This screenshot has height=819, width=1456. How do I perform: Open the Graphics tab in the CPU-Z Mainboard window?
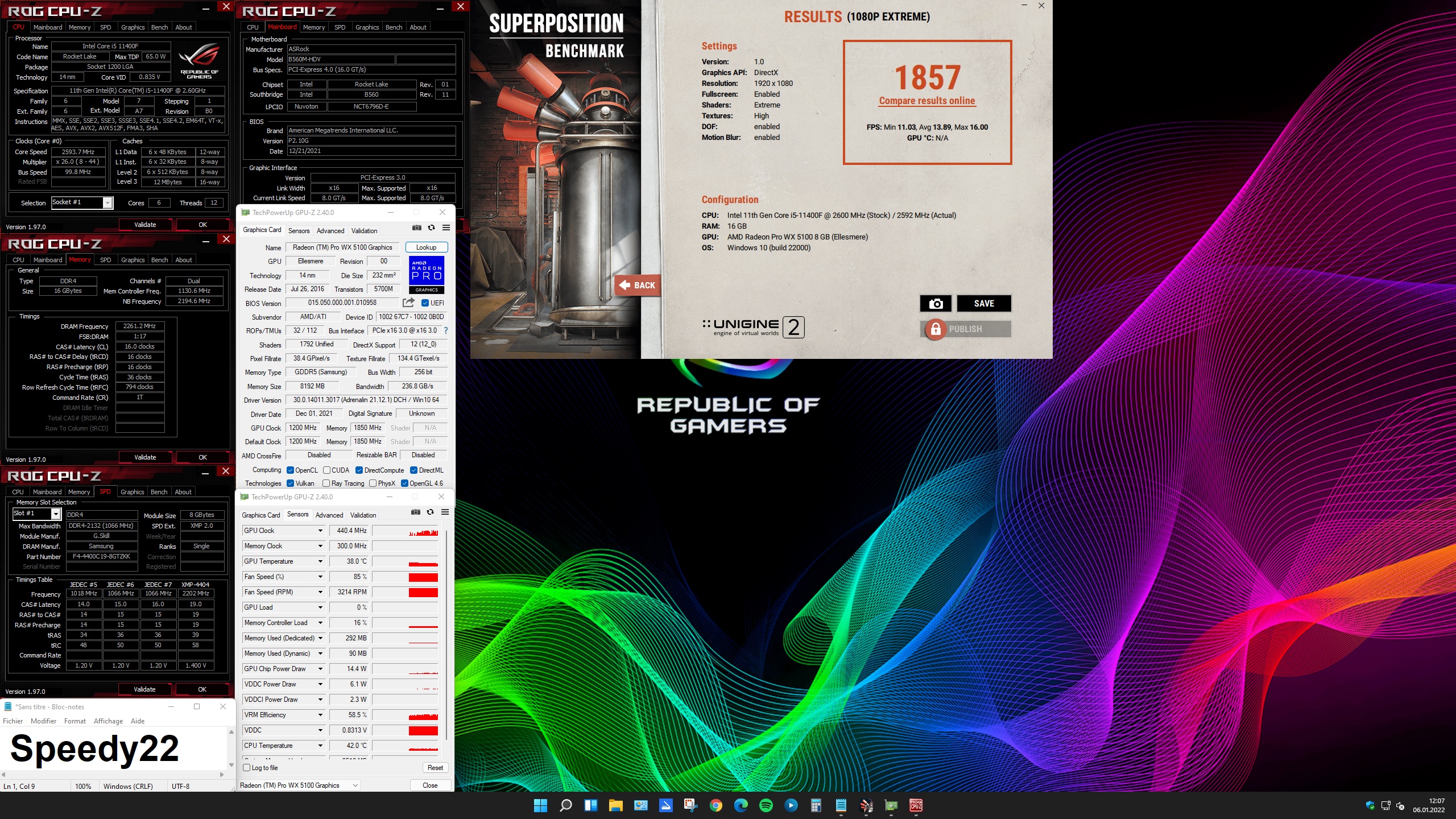point(367,27)
